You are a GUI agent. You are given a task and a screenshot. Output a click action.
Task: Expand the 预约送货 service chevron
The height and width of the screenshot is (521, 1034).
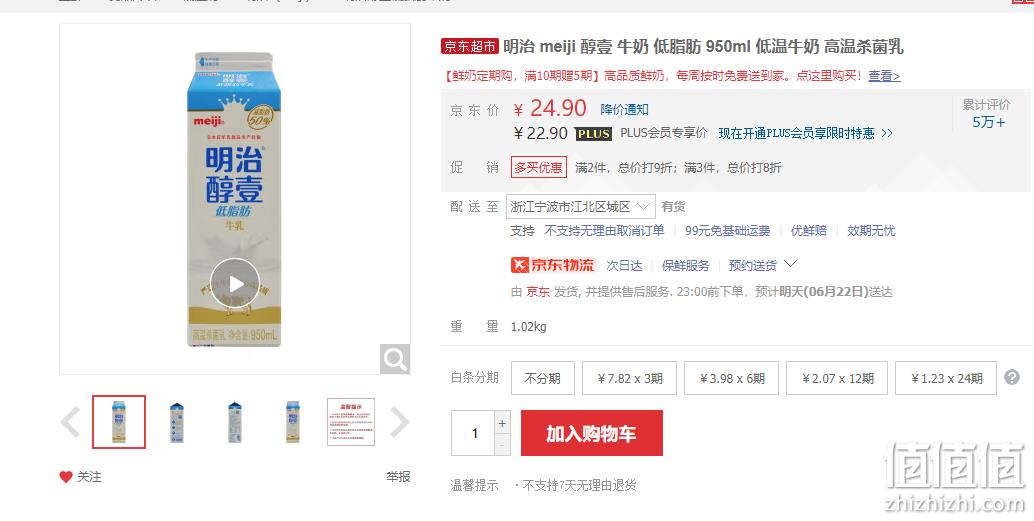pyautogui.click(x=791, y=264)
